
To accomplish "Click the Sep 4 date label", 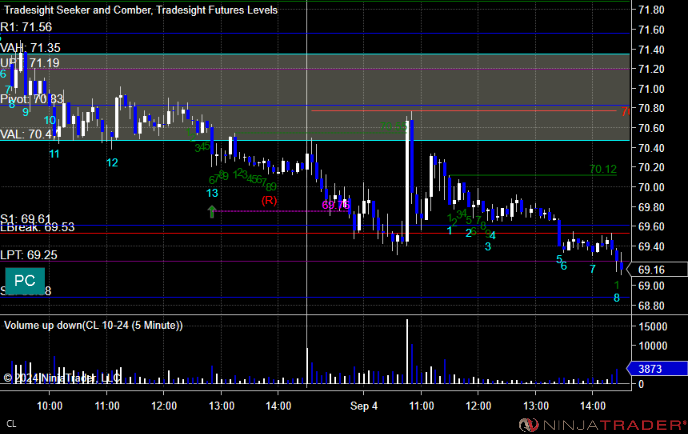I will pyautogui.click(x=363, y=406).
